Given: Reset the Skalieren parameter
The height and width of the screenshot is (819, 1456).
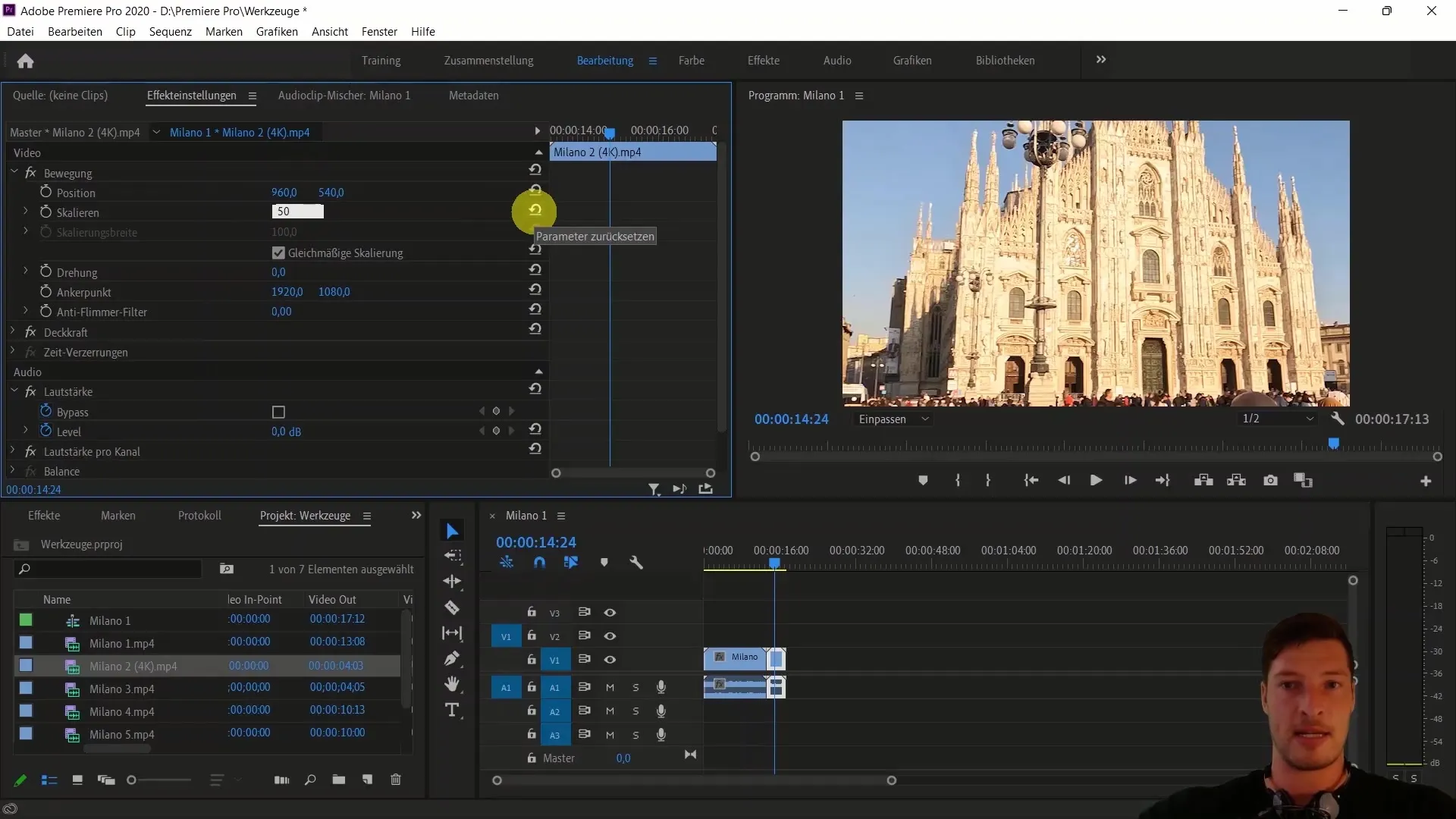Looking at the screenshot, I should [x=535, y=211].
